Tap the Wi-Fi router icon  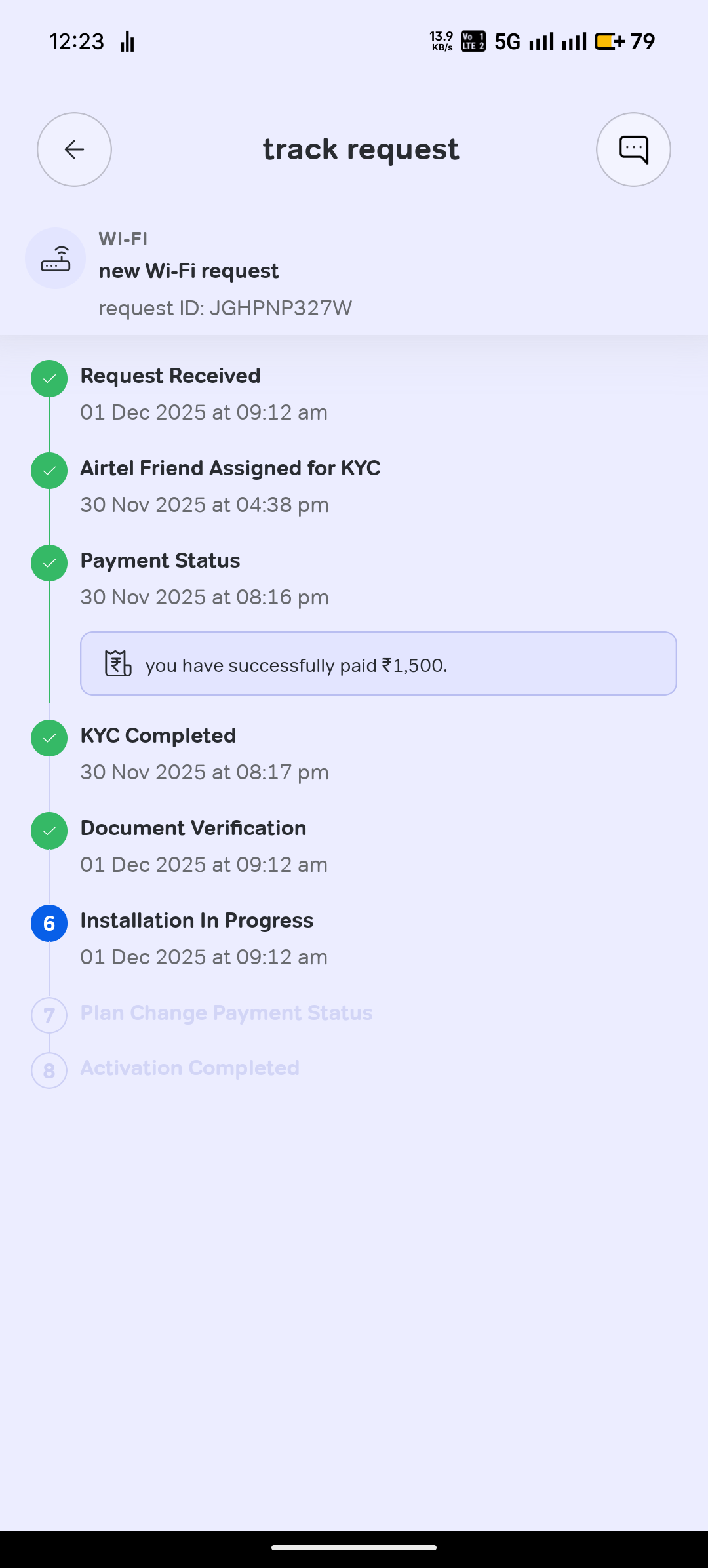coord(56,258)
